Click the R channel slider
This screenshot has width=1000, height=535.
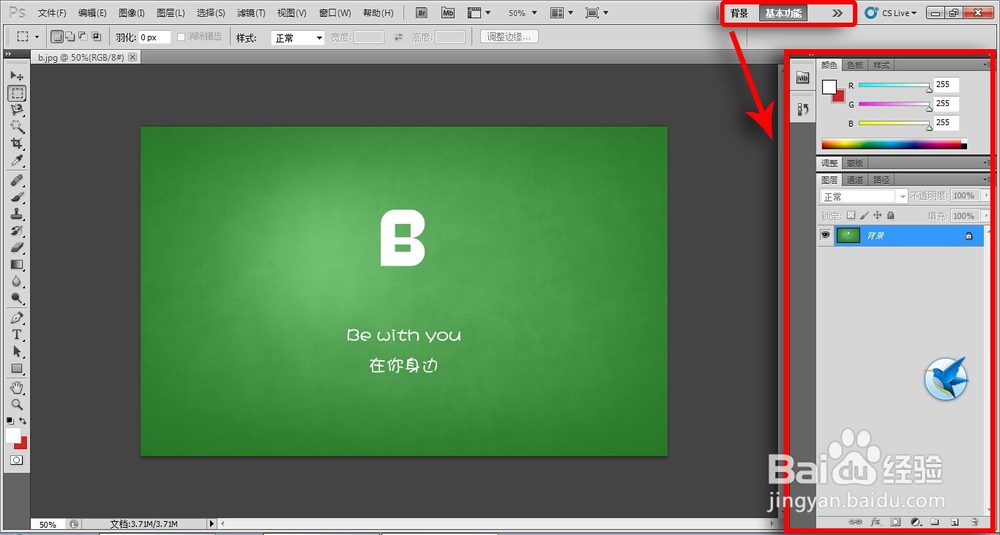point(894,85)
